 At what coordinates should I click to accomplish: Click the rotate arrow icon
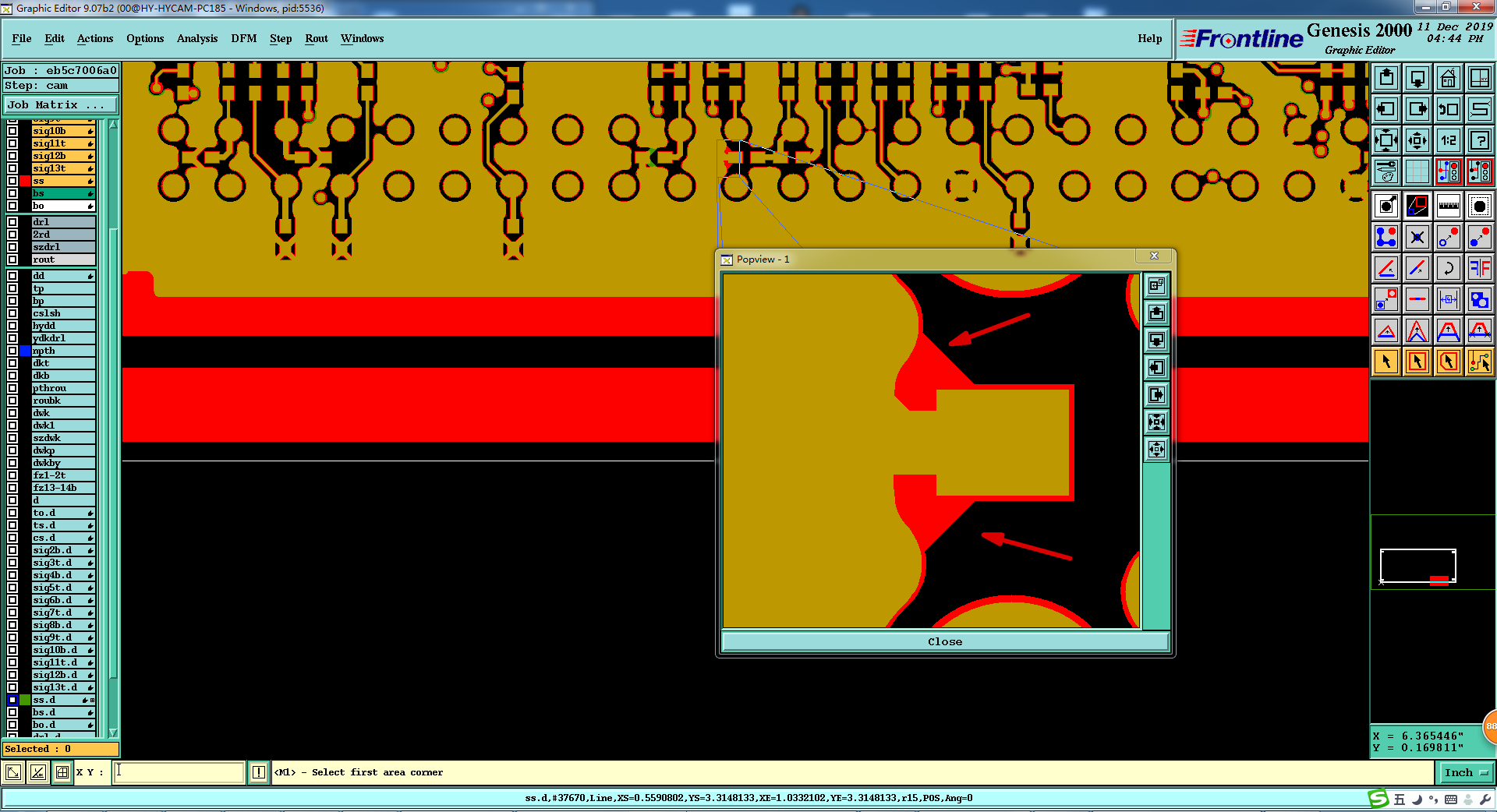pos(1449,268)
